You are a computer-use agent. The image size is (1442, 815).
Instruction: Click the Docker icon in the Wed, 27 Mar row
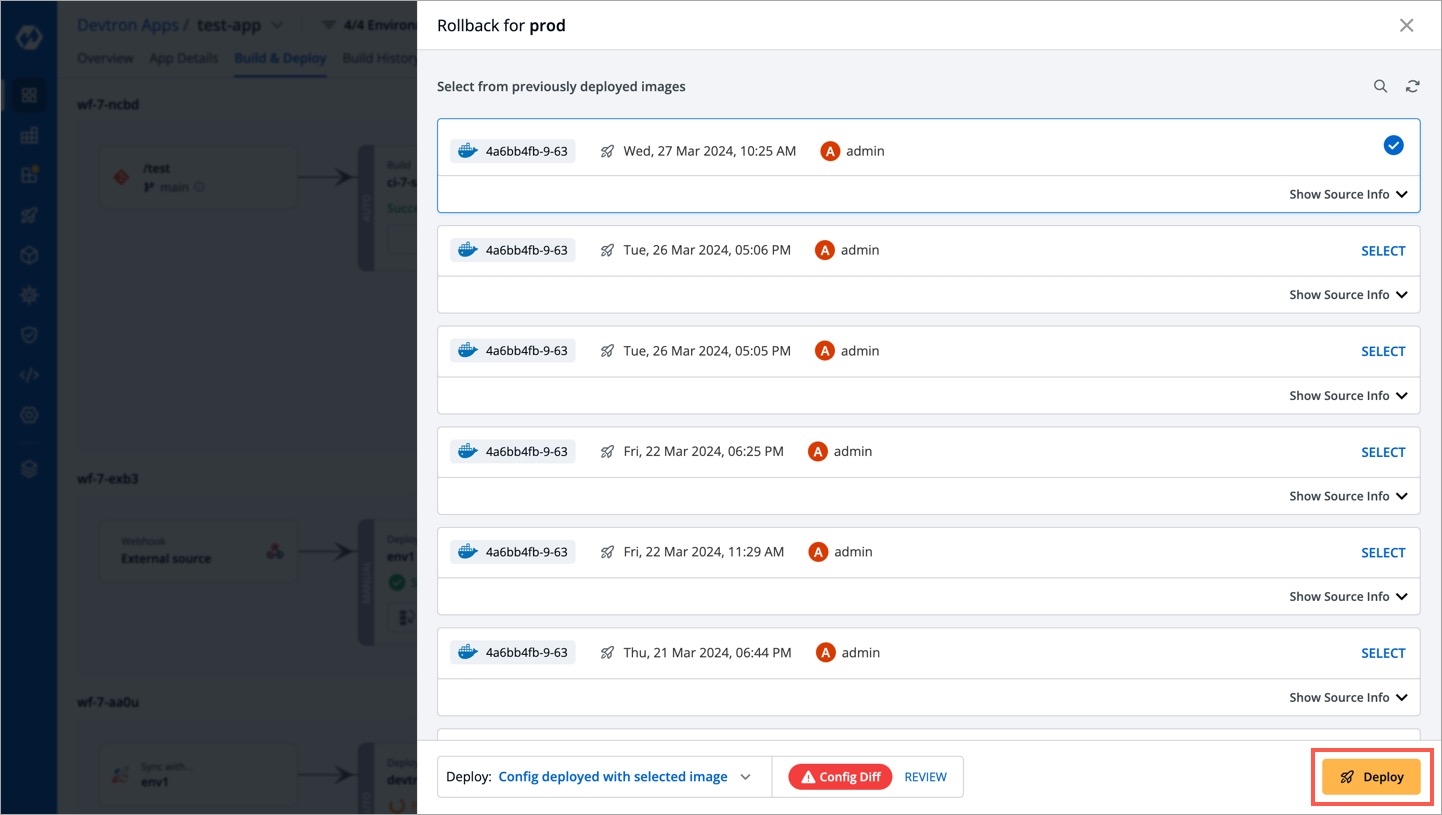click(x=467, y=151)
